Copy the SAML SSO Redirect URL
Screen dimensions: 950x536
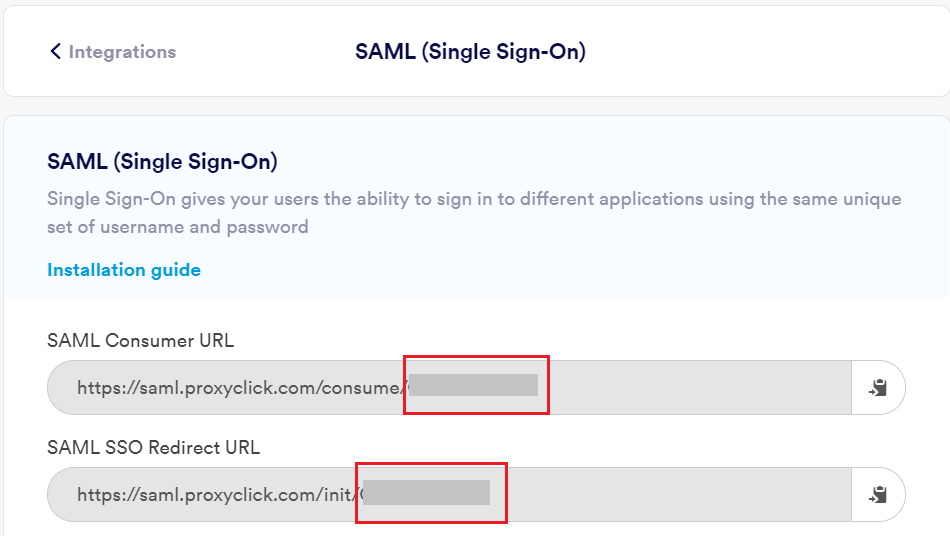878,494
